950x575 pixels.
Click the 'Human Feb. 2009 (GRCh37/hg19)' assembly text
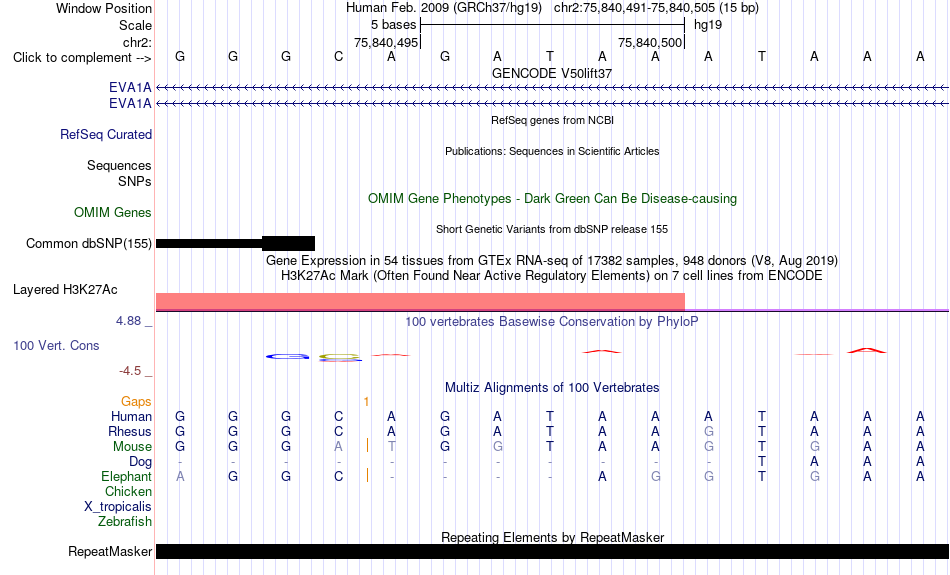click(445, 8)
